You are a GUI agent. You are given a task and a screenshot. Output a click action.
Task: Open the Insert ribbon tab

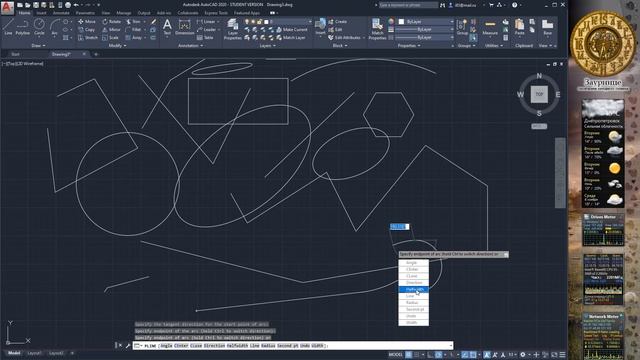(41, 13)
